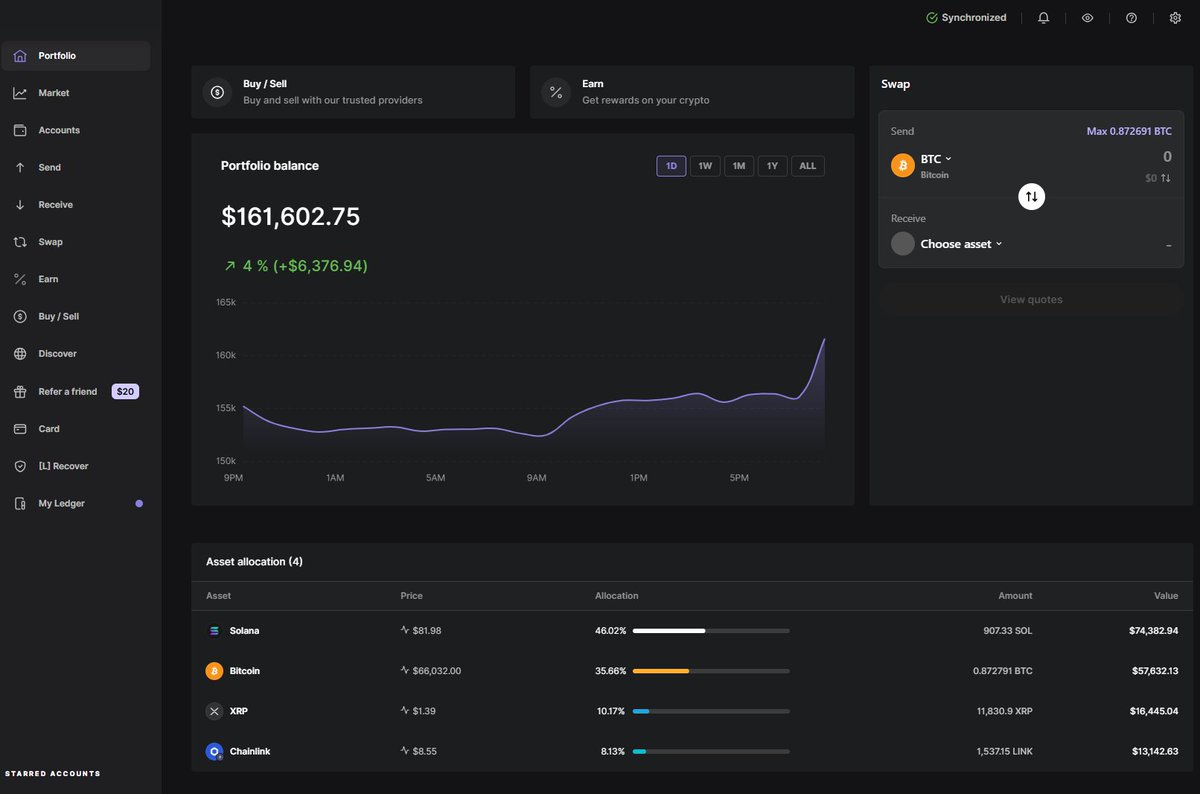Viewport: 1200px width, 794px height.
Task: Click the Buy / Sell dollar icon in sidebar
Action: [20, 317]
